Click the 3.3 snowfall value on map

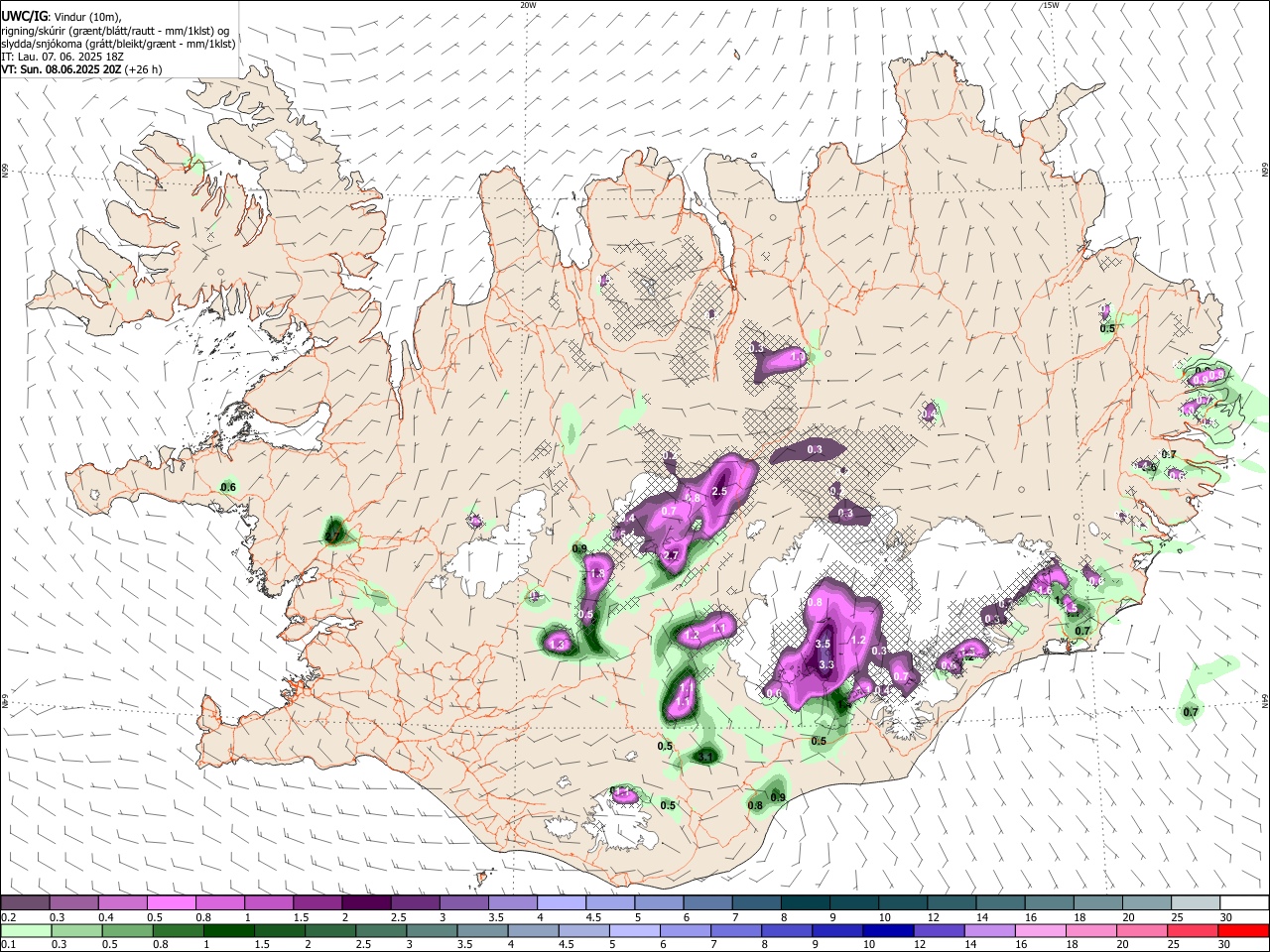825,663
